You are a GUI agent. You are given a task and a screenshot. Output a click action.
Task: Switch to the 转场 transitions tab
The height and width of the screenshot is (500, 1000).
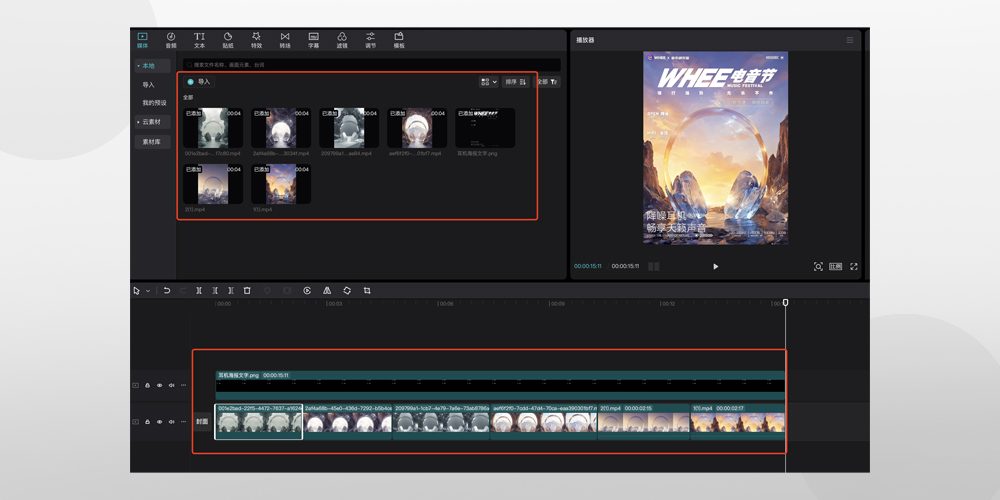click(x=285, y=40)
